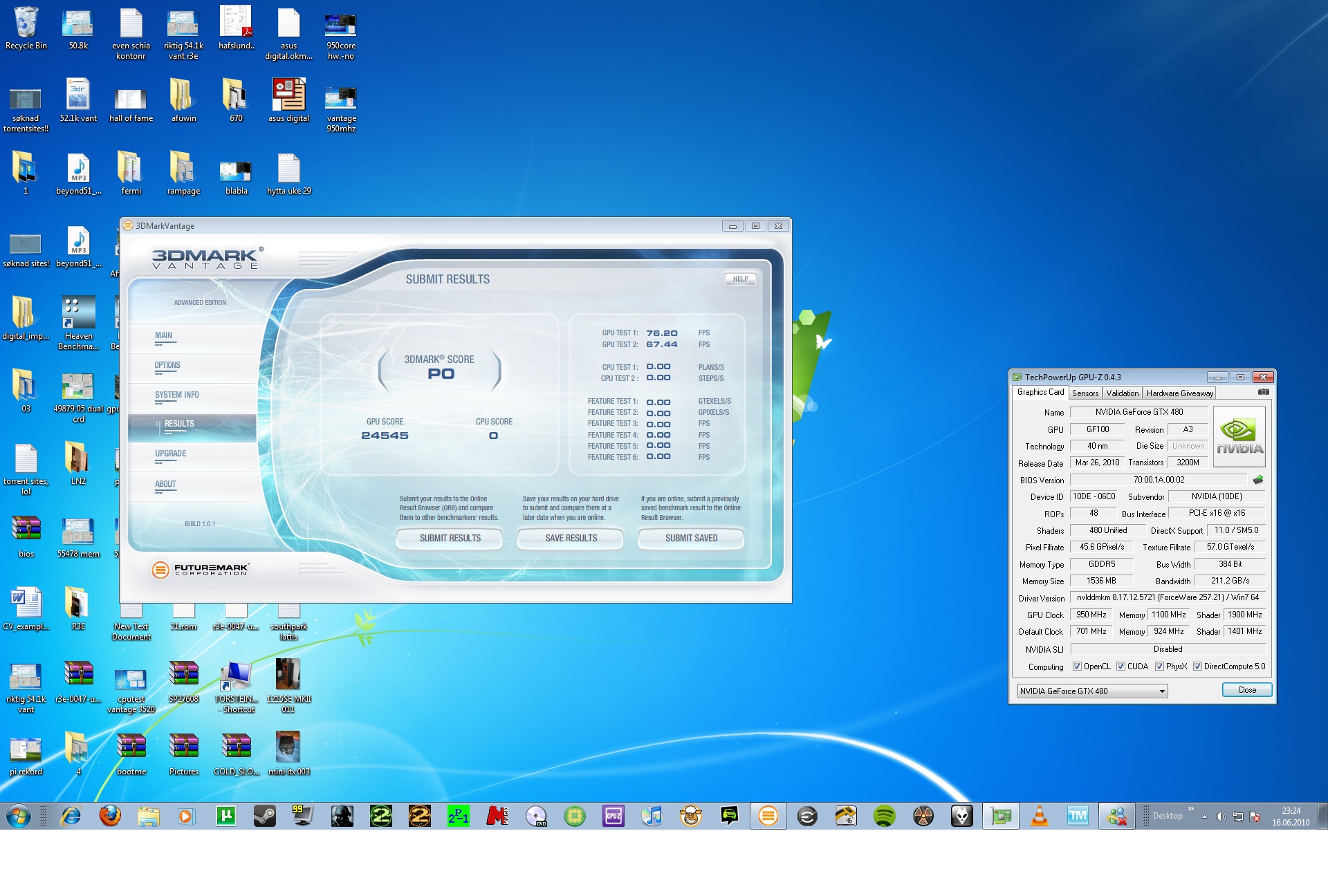
Task: Open the volume control tray icon
Action: pos(1221,816)
